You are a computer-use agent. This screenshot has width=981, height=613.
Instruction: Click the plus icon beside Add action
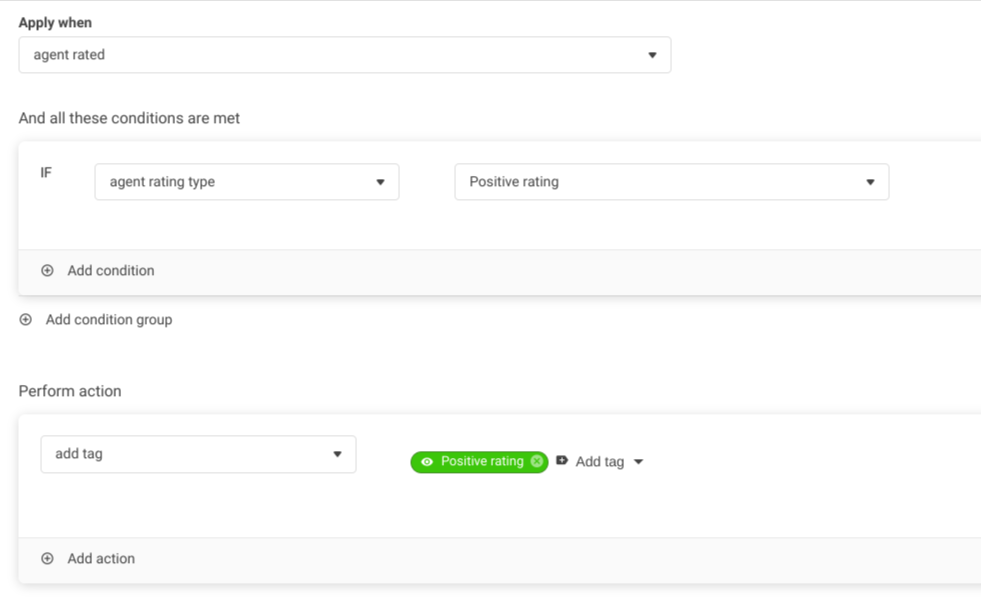(47, 559)
